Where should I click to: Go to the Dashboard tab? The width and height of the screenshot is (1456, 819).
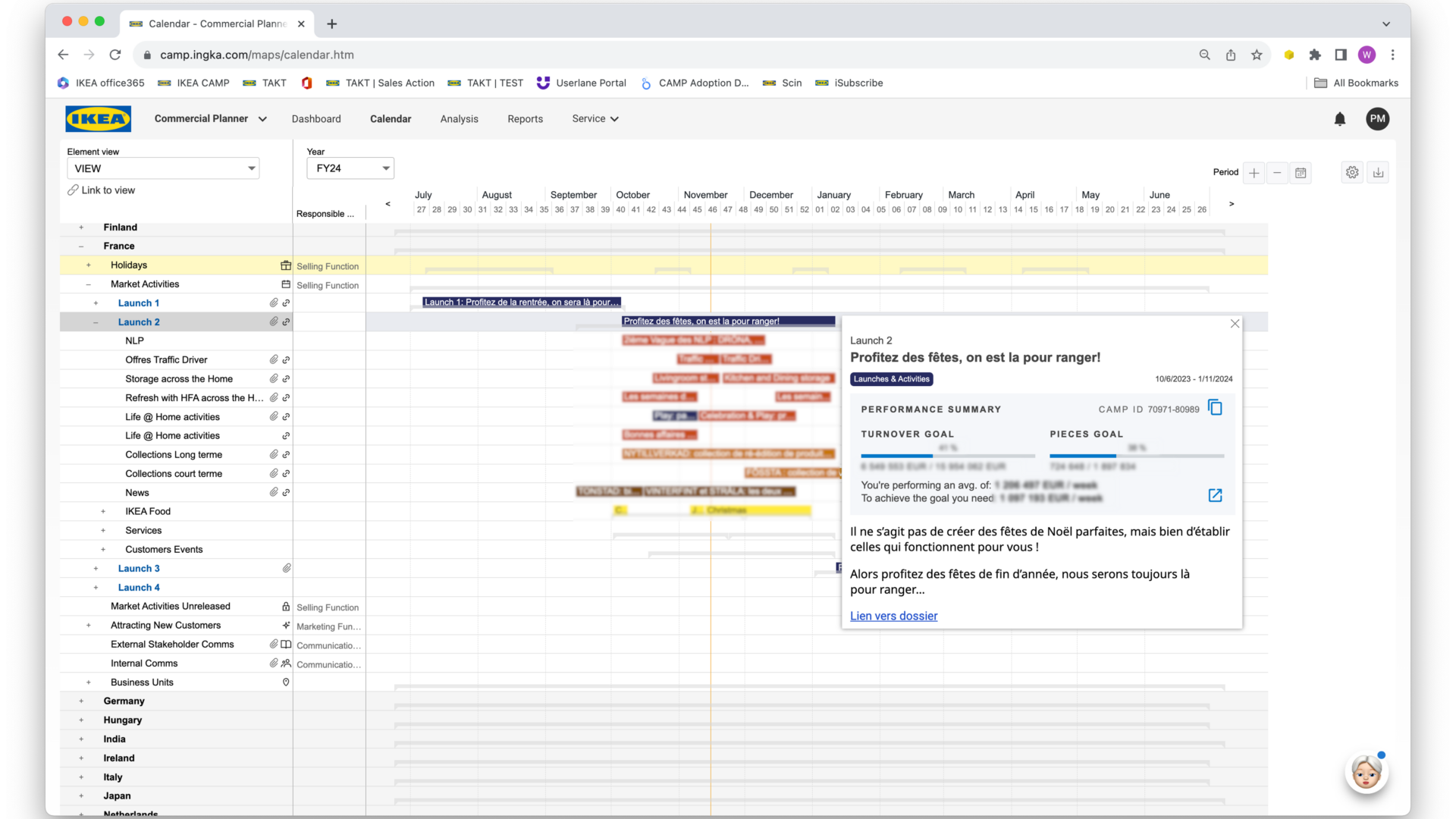point(316,119)
